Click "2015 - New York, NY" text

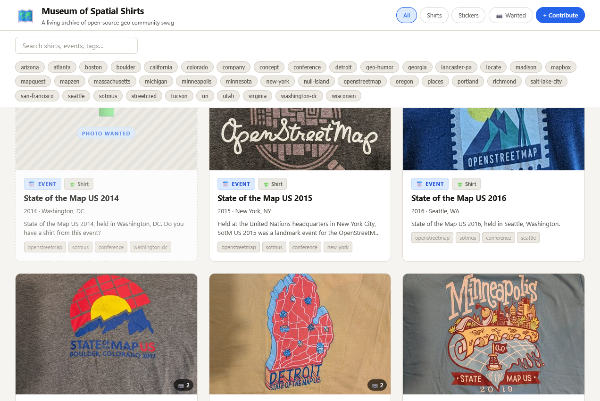(x=244, y=211)
